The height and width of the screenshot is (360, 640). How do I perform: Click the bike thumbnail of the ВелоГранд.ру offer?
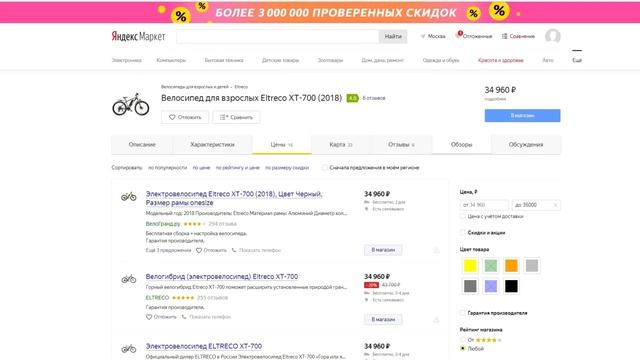click(129, 197)
